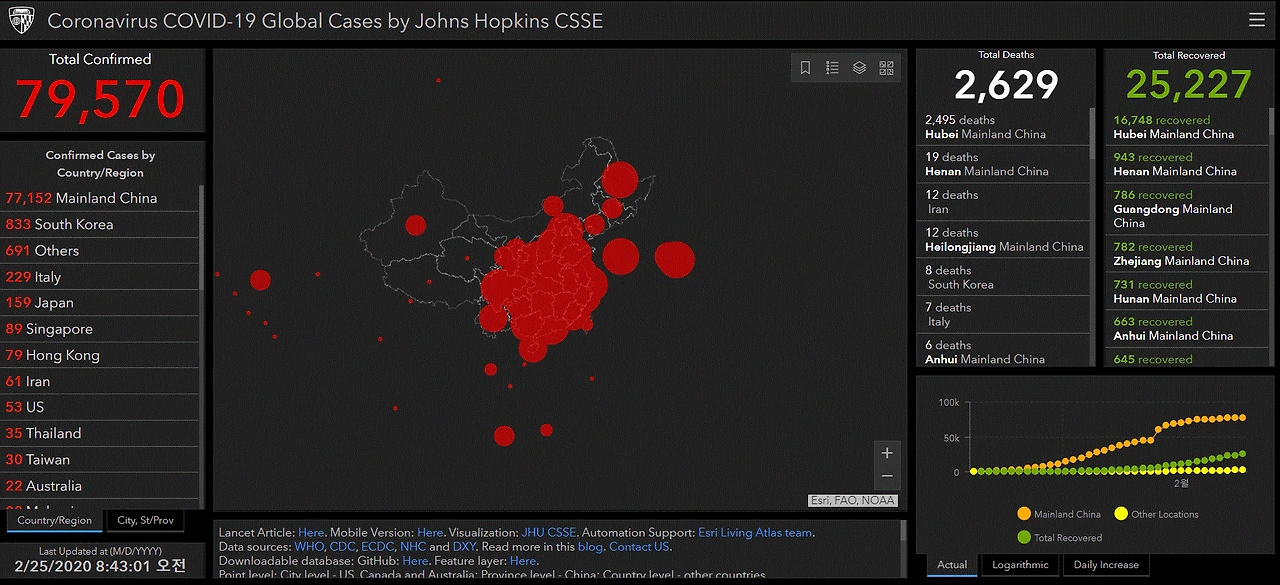Open the hamburger menu at top right
The image size is (1280, 585).
tap(1256, 20)
